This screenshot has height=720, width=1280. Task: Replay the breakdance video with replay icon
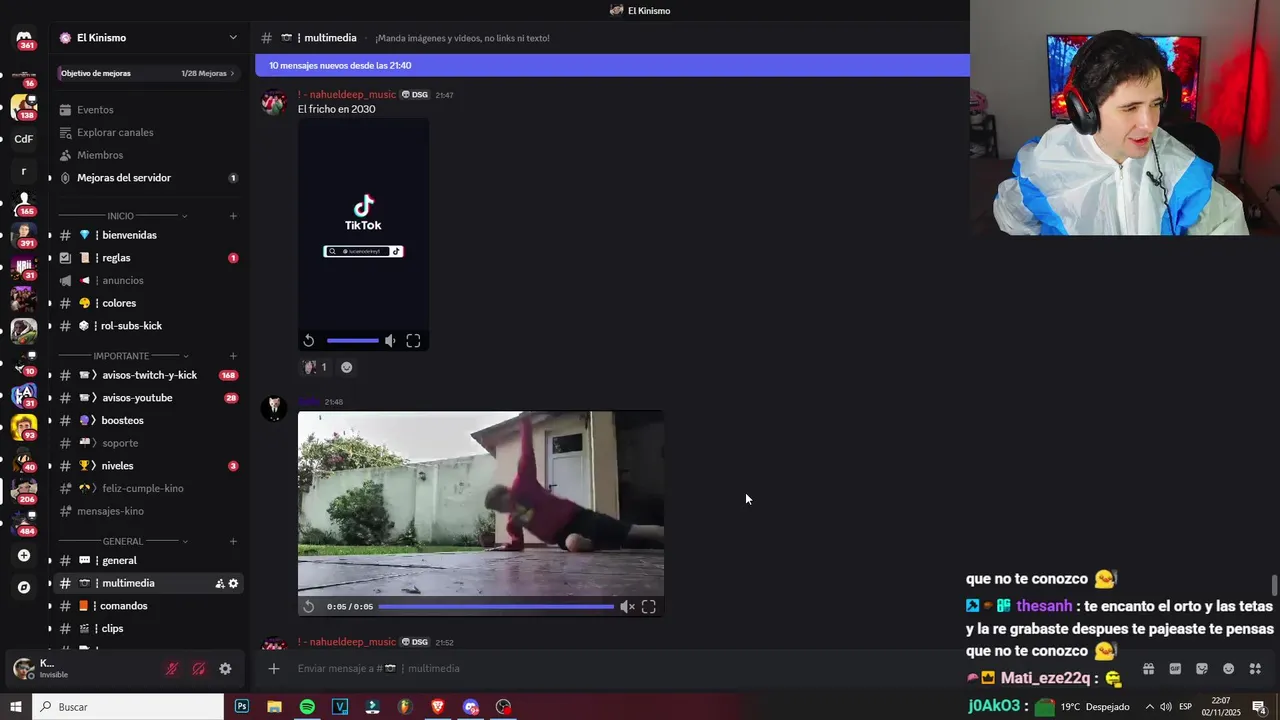pos(309,606)
